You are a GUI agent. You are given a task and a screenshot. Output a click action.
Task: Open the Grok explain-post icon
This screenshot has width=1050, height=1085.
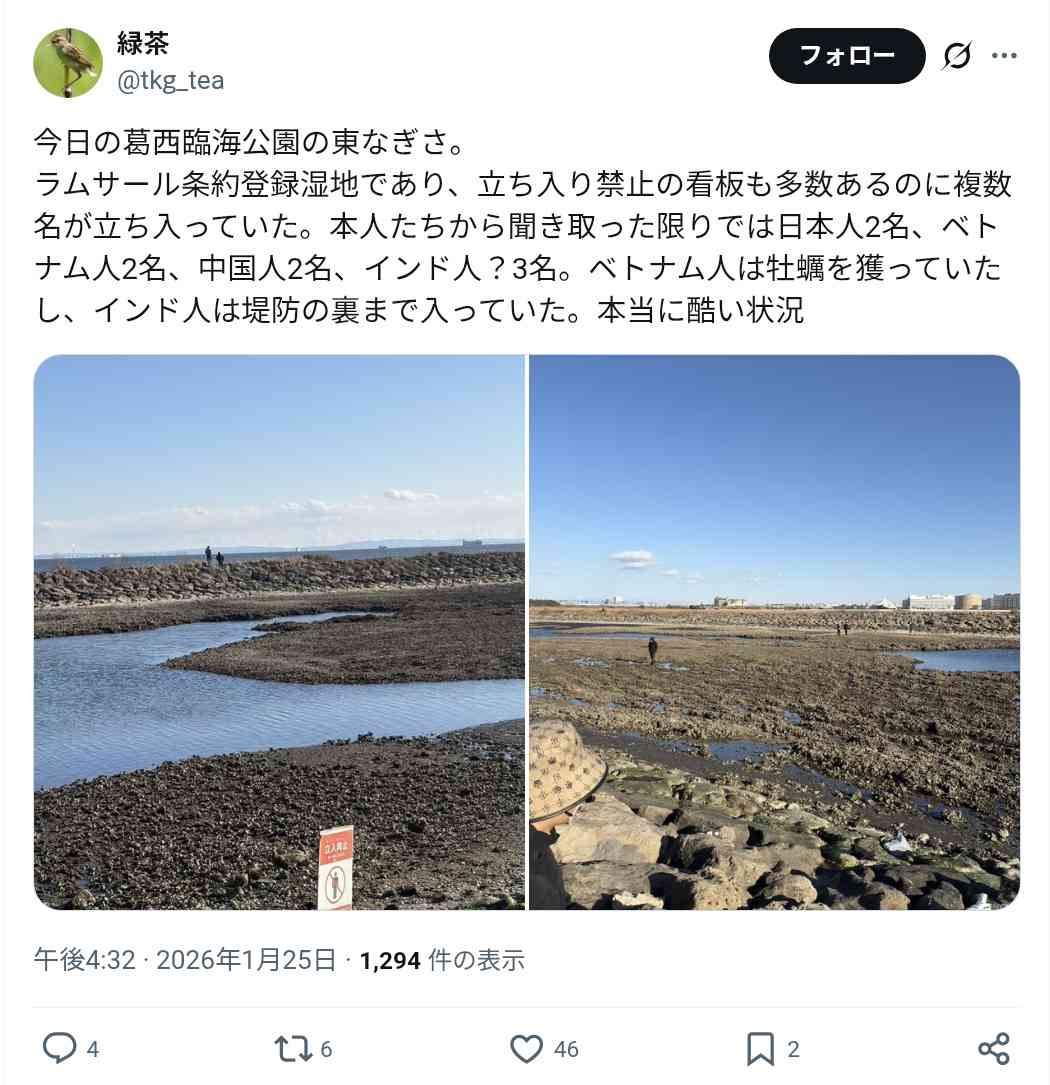point(956,55)
